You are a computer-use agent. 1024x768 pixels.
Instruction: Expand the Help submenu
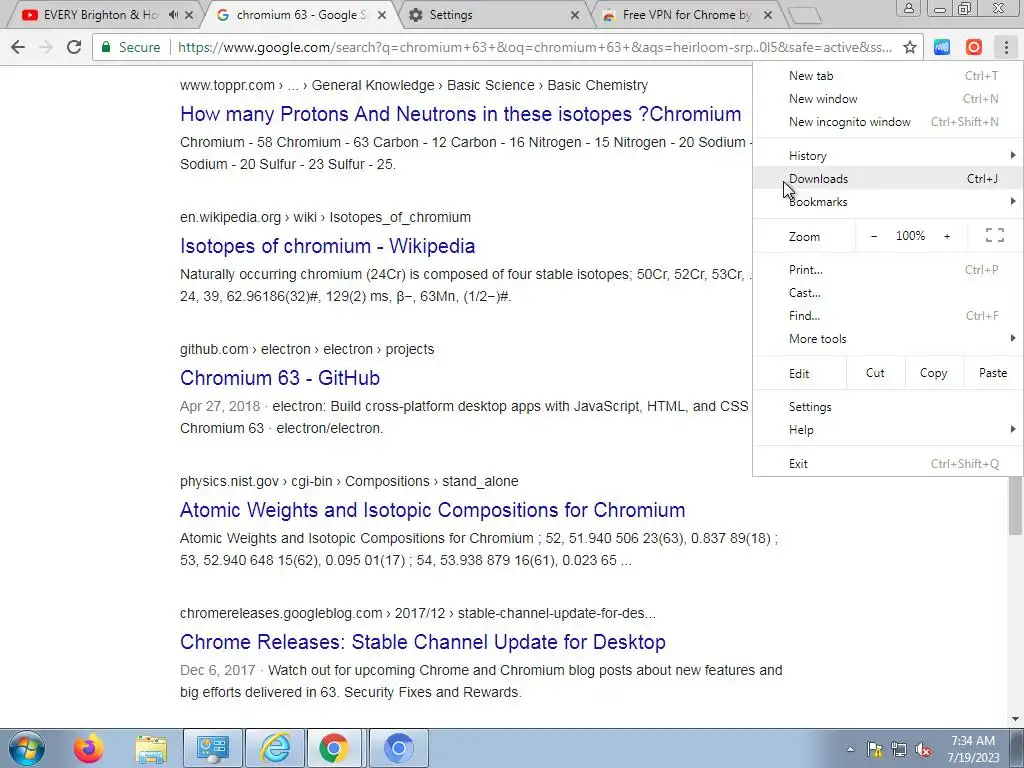[x=888, y=430]
